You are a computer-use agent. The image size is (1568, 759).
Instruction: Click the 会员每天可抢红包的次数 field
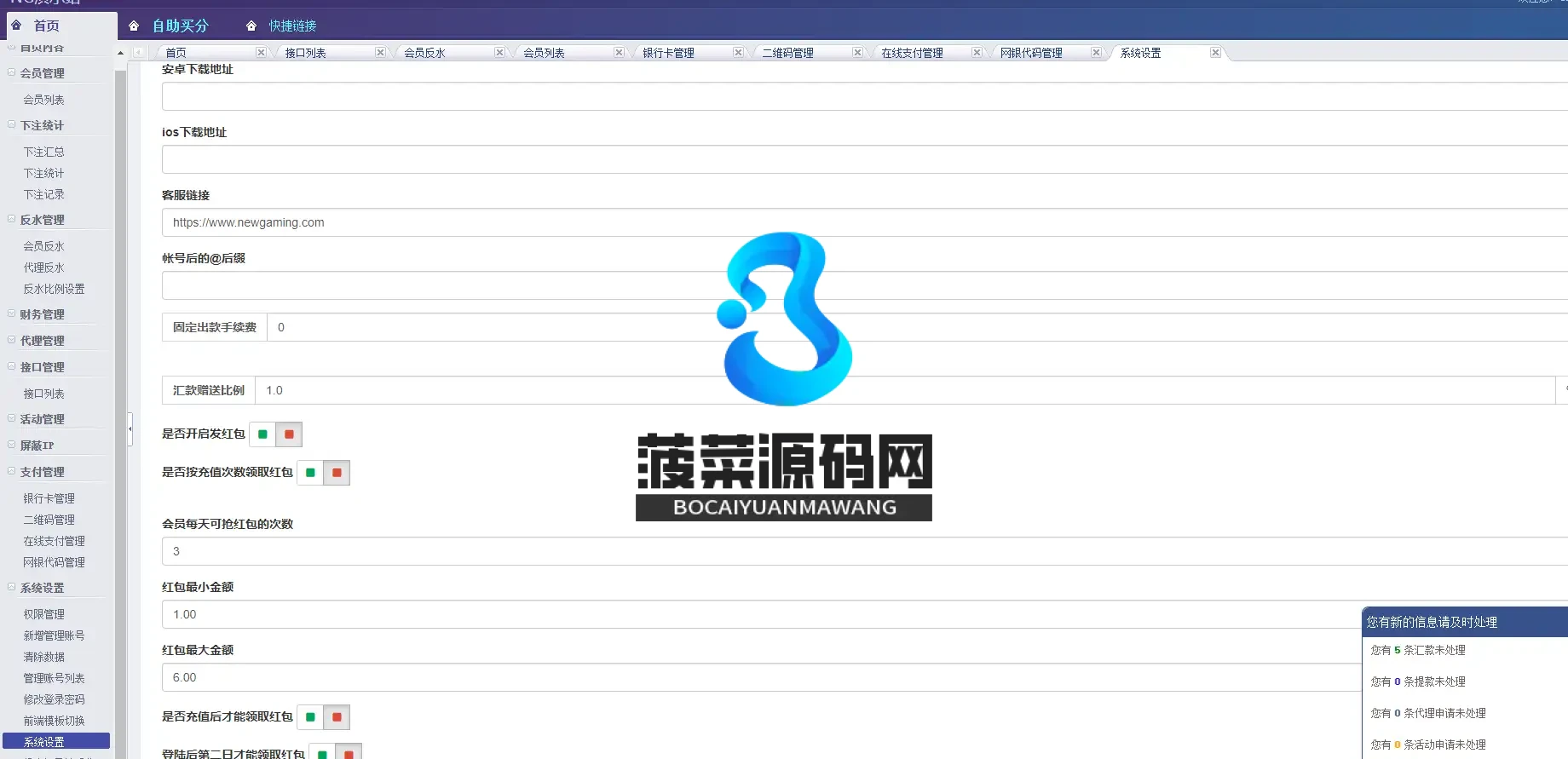(865, 551)
